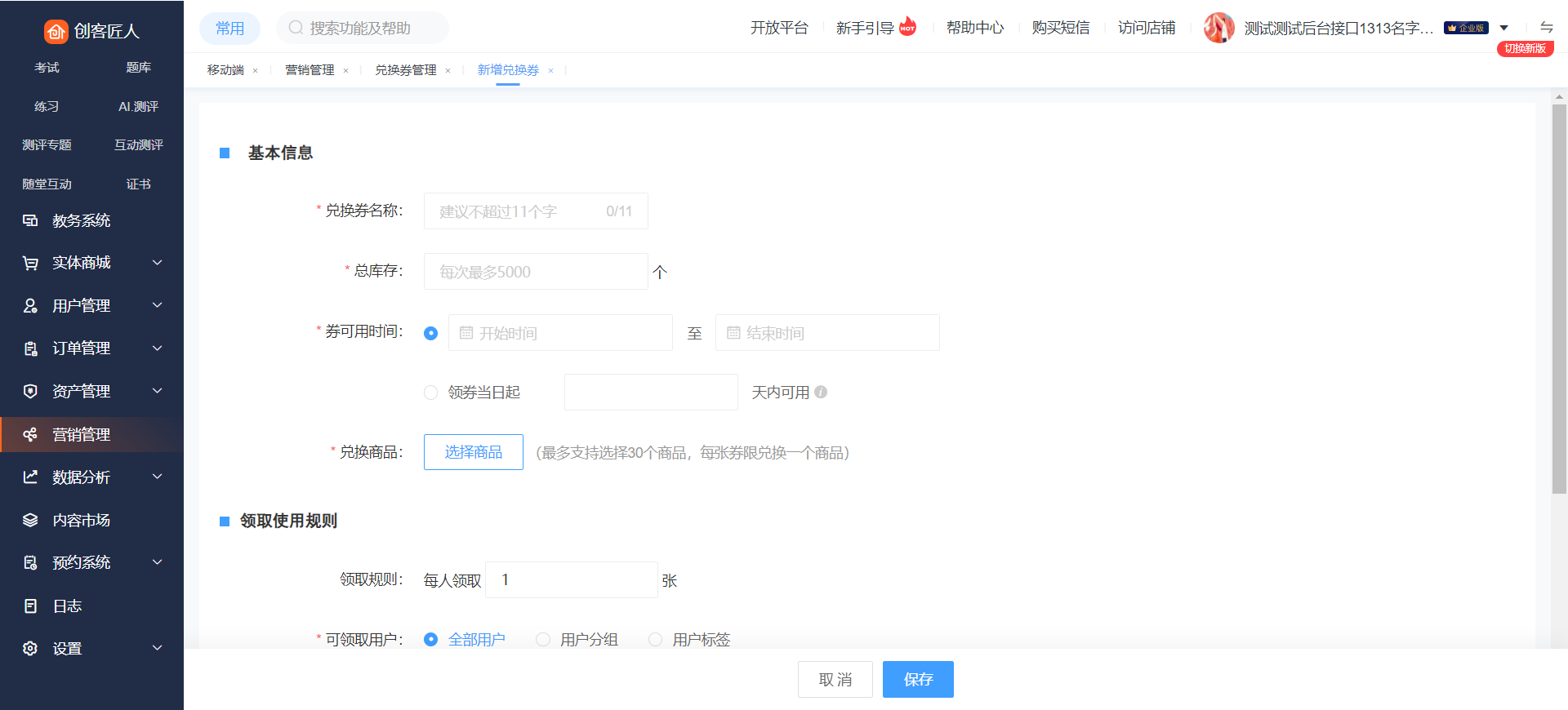
Task: Open the account dropdown arrow
Action: (x=1504, y=28)
